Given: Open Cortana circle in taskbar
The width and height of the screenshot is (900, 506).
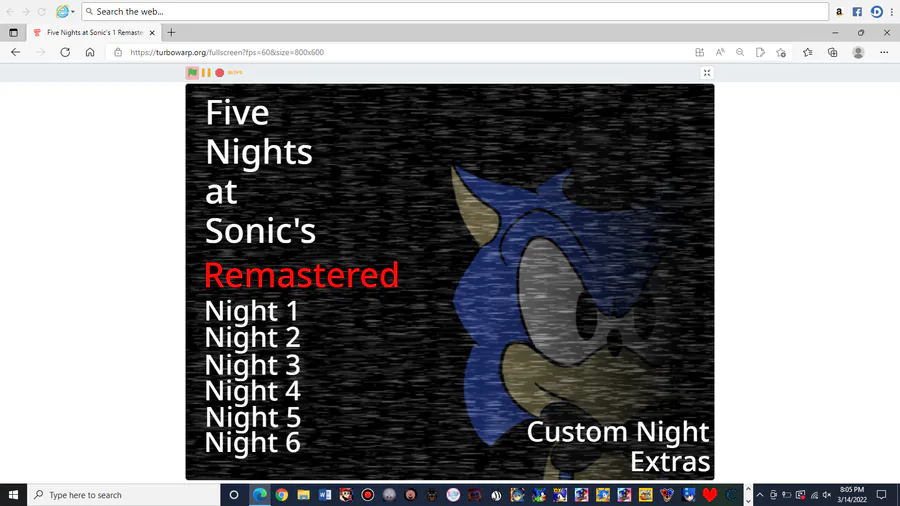Looking at the screenshot, I should tap(234, 495).
